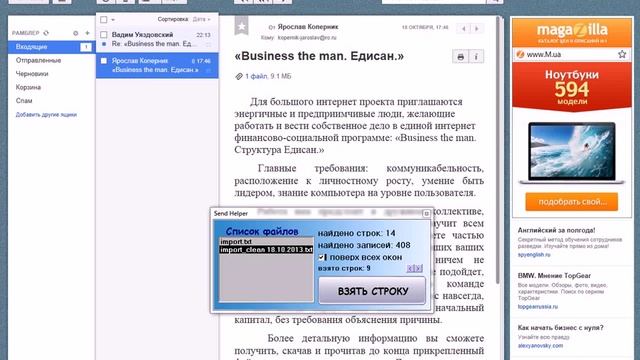Step to previous line in Send Helper
Image resolution: width=640 pixels, height=360 pixels.
(410, 268)
